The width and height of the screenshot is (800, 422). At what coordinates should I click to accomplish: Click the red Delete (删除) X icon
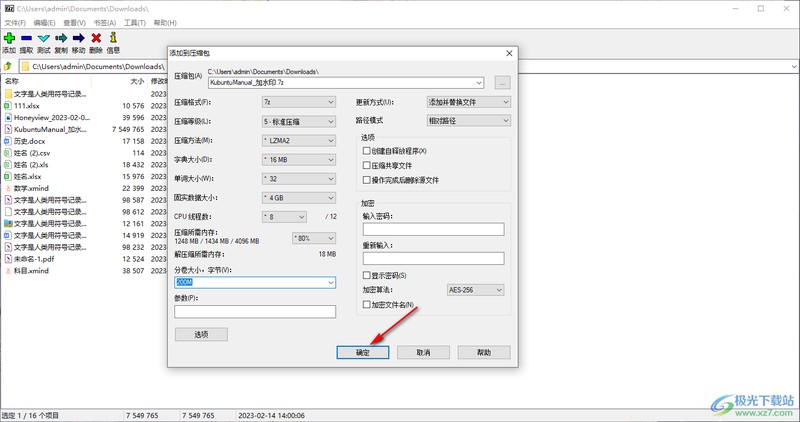tap(96, 38)
